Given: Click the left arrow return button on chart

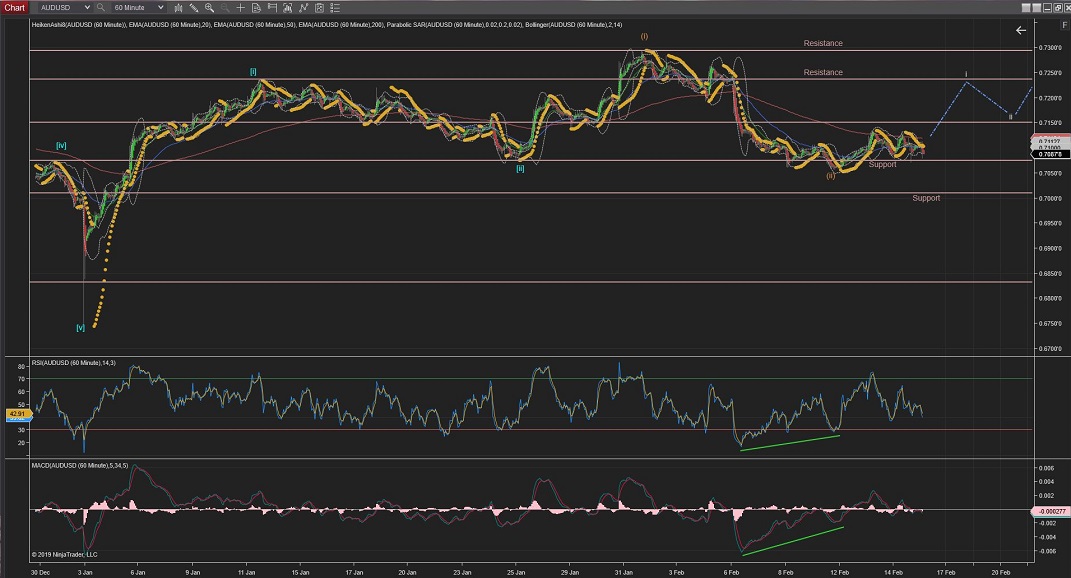Looking at the screenshot, I should click(x=1021, y=30).
